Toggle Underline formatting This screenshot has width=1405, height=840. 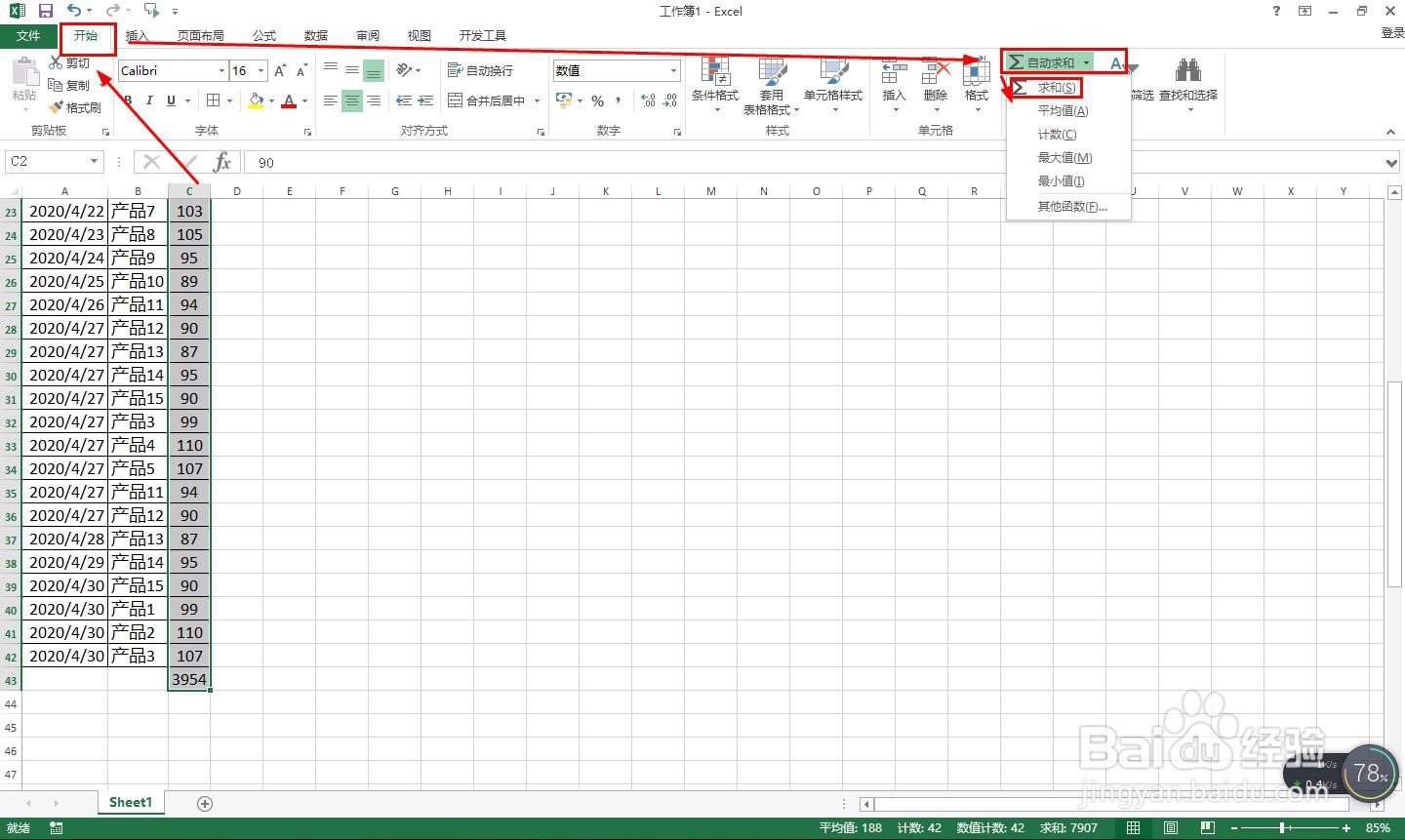171,100
